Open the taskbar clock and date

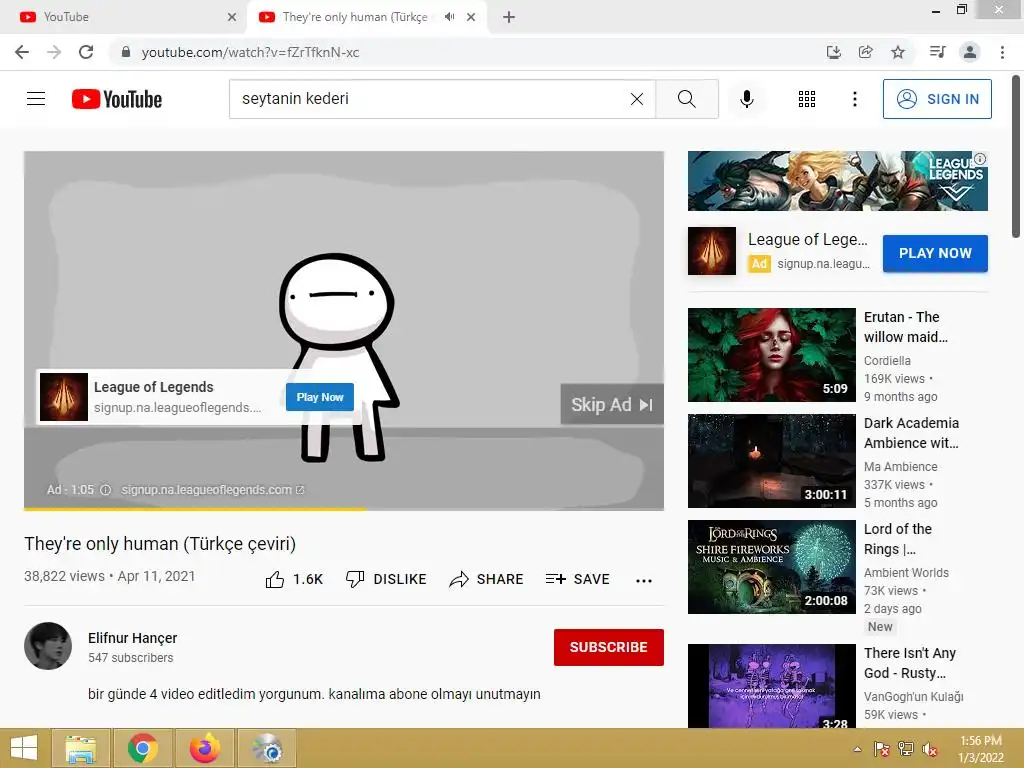tap(981, 749)
